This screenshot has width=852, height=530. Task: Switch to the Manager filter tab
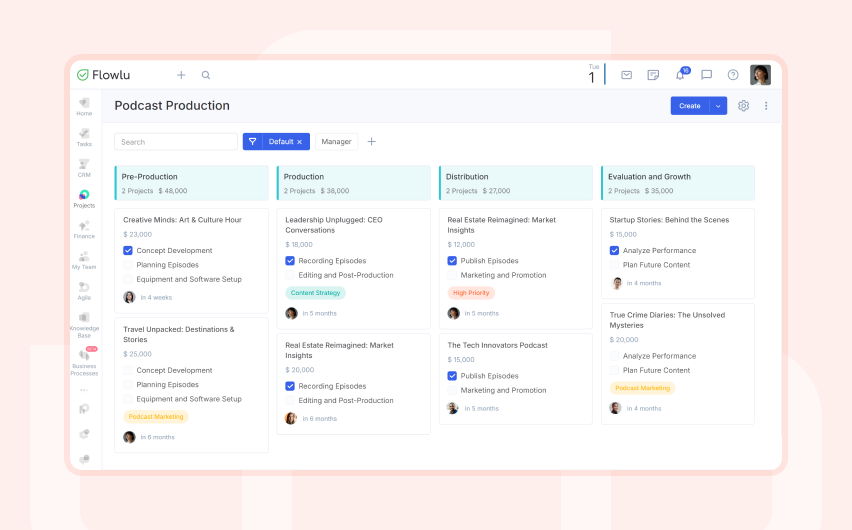(336, 141)
